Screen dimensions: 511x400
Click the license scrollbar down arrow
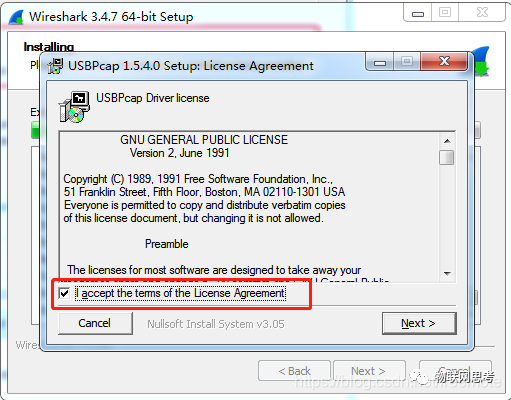click(x=447, y=273)
